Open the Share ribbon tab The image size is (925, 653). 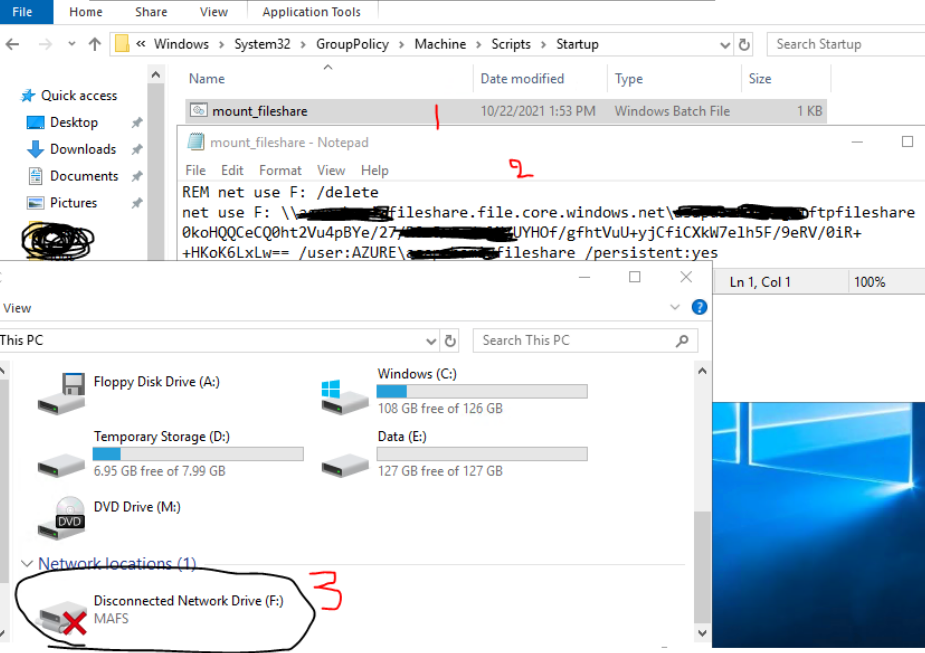pos(151,12)
